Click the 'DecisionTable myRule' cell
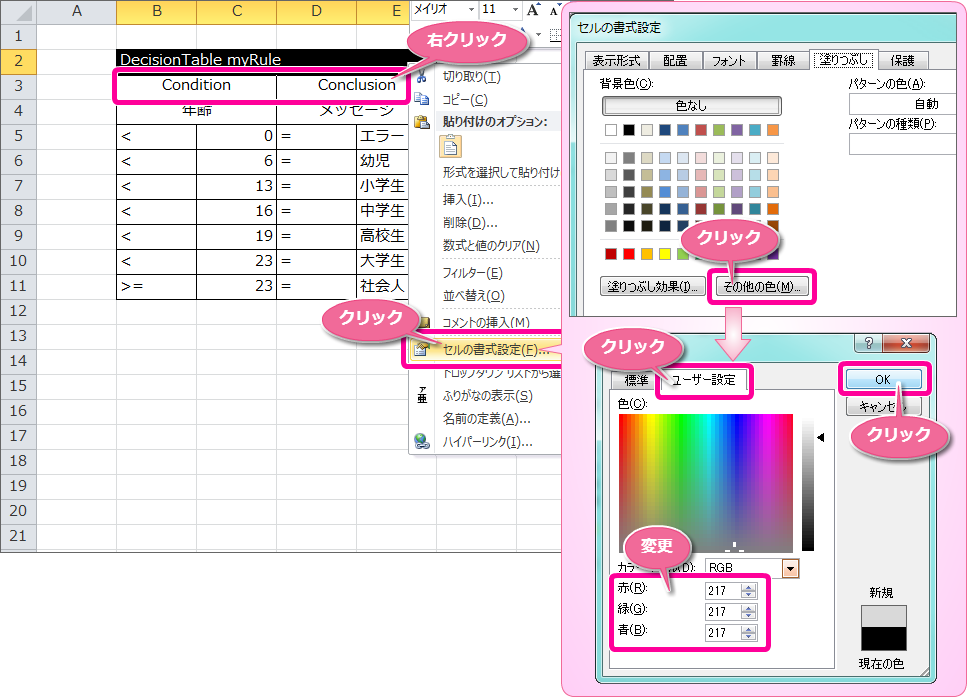This screenshot has height=697, width=967. pos(262,59)
